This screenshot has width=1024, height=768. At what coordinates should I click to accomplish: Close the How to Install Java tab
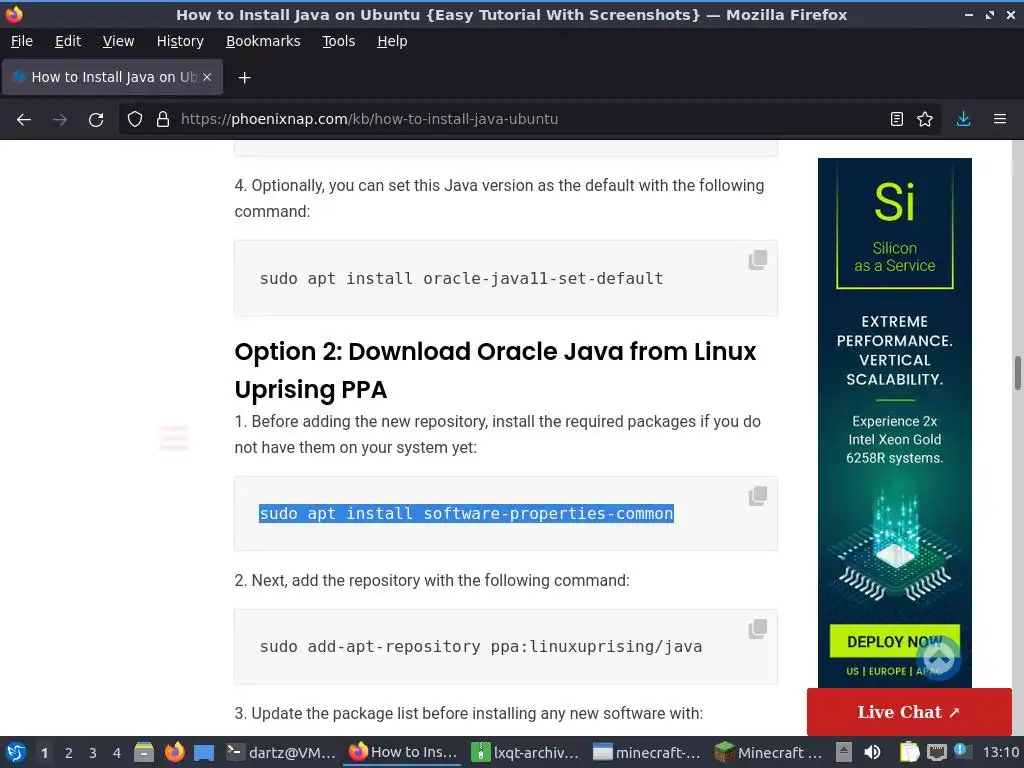207,77
